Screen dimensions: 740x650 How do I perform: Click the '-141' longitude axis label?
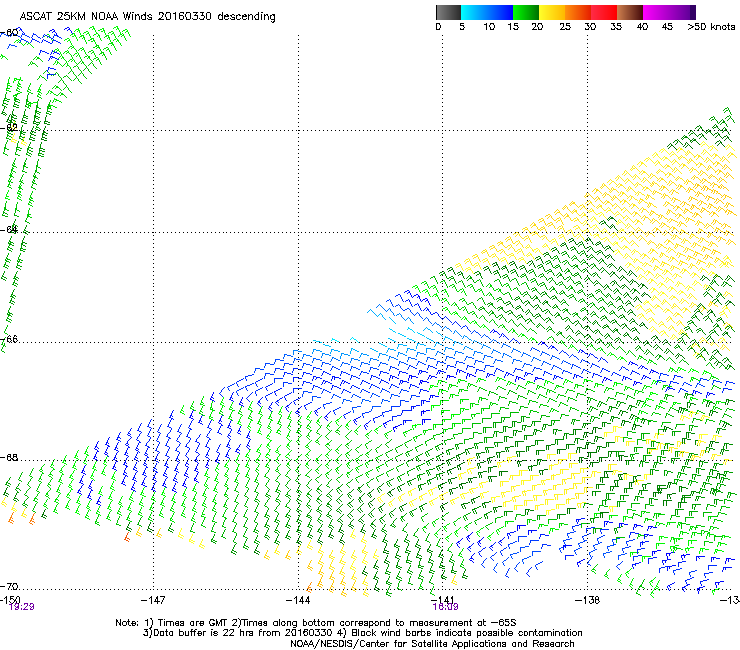point(443,599)
